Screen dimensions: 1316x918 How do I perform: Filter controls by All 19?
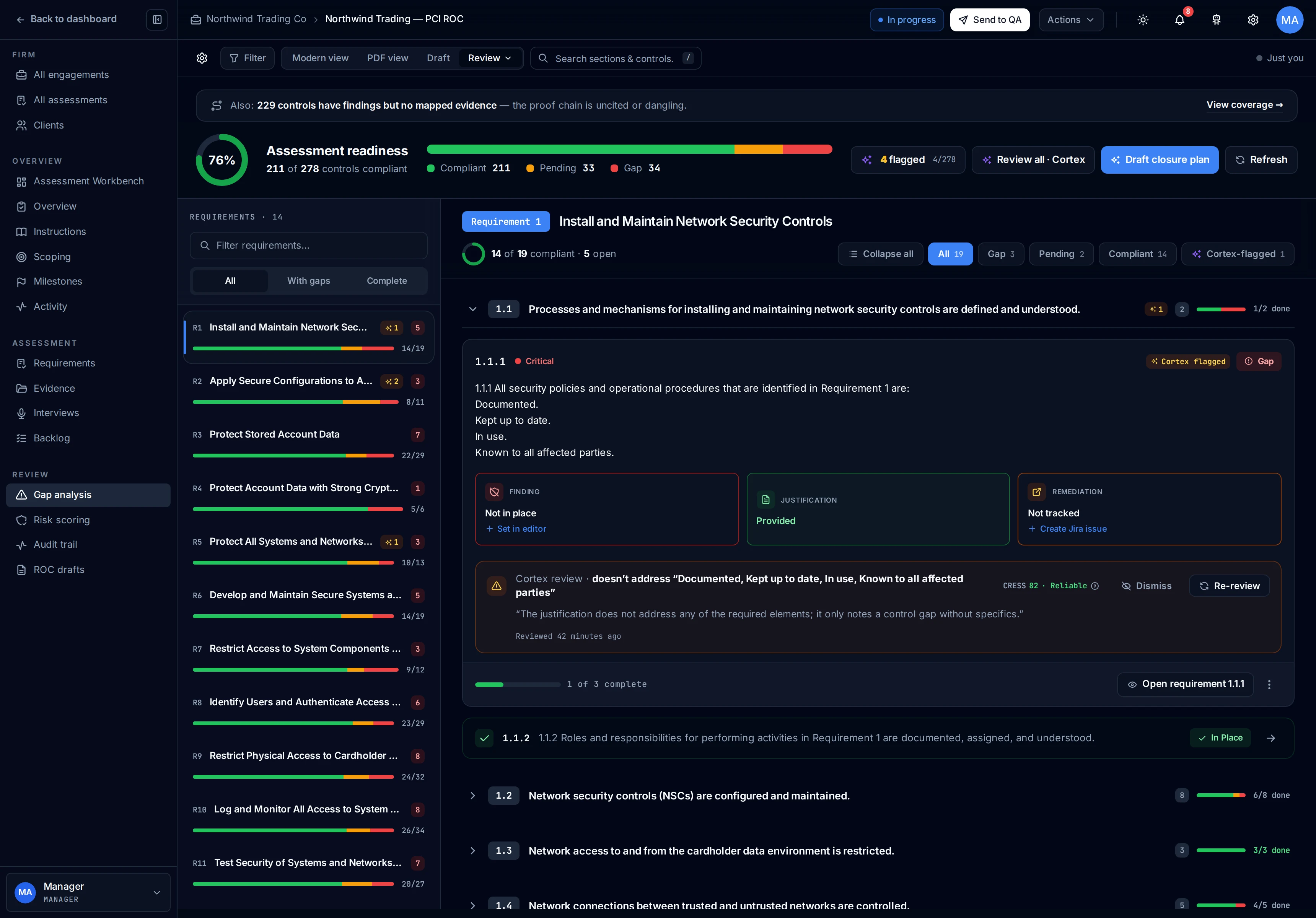pos(950,254)
